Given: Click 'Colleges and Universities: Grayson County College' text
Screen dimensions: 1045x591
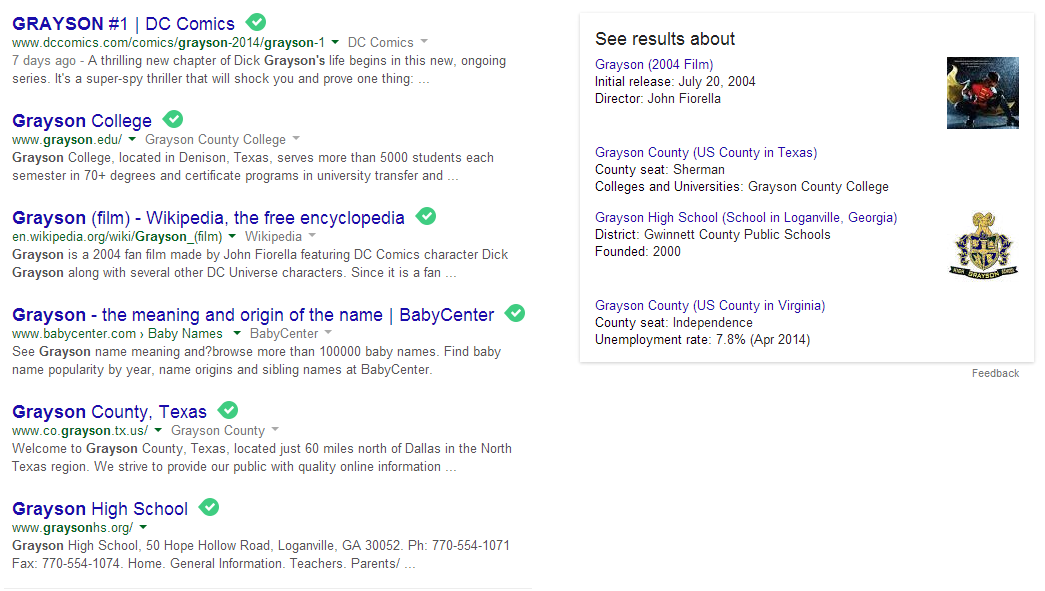Looking at the screenshot, I should [x=742, y=187].
